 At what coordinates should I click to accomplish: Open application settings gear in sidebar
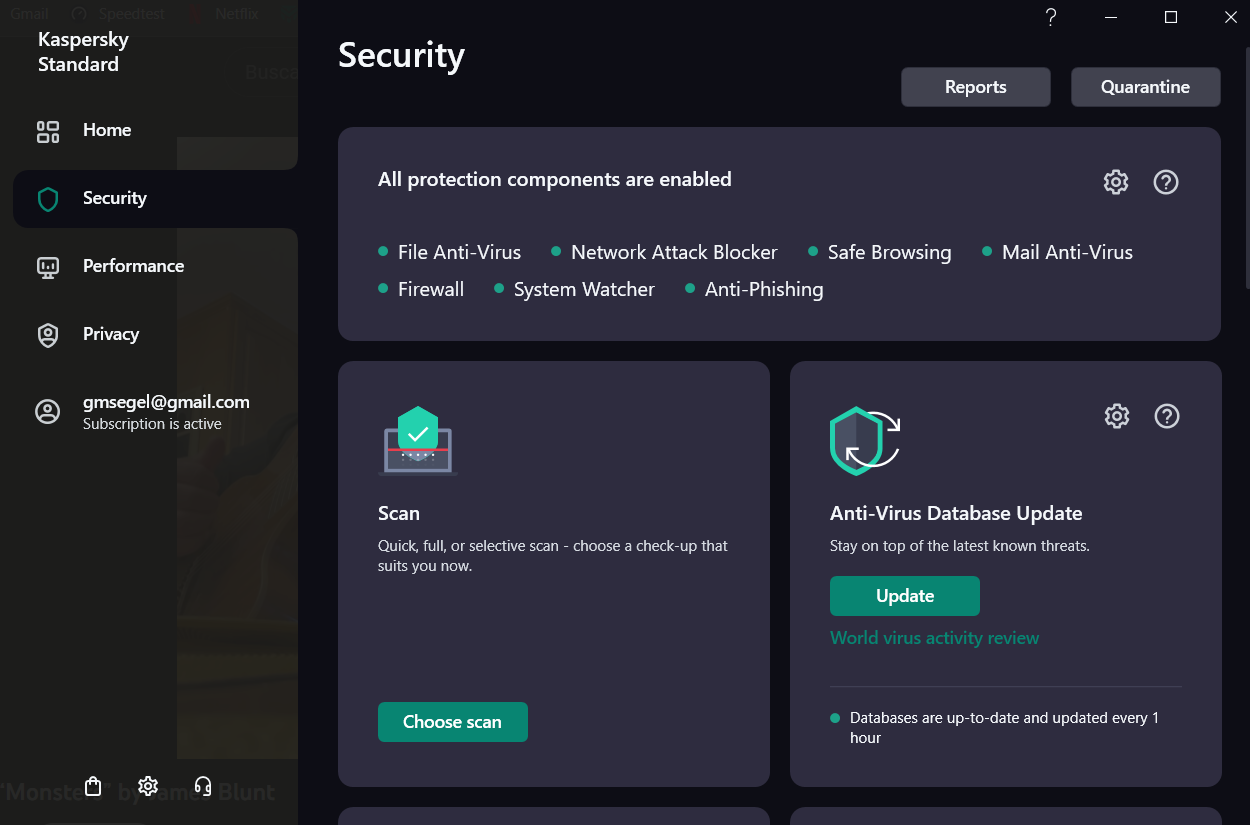pyautogui.click(x=148, y=786)
